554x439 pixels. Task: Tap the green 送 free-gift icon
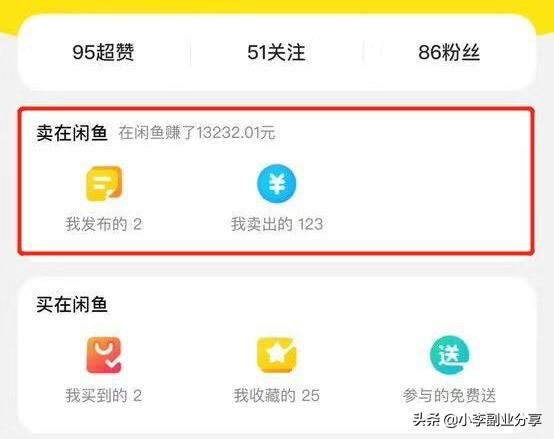point(449,355)
